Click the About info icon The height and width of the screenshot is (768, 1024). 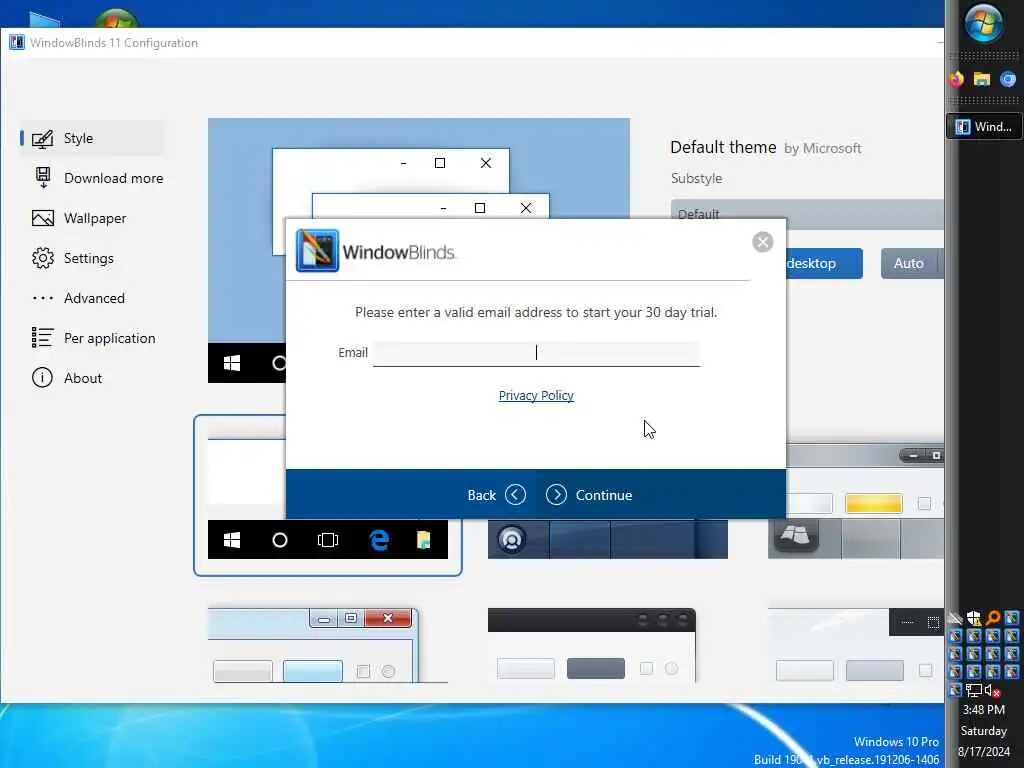tap(42, 378)
